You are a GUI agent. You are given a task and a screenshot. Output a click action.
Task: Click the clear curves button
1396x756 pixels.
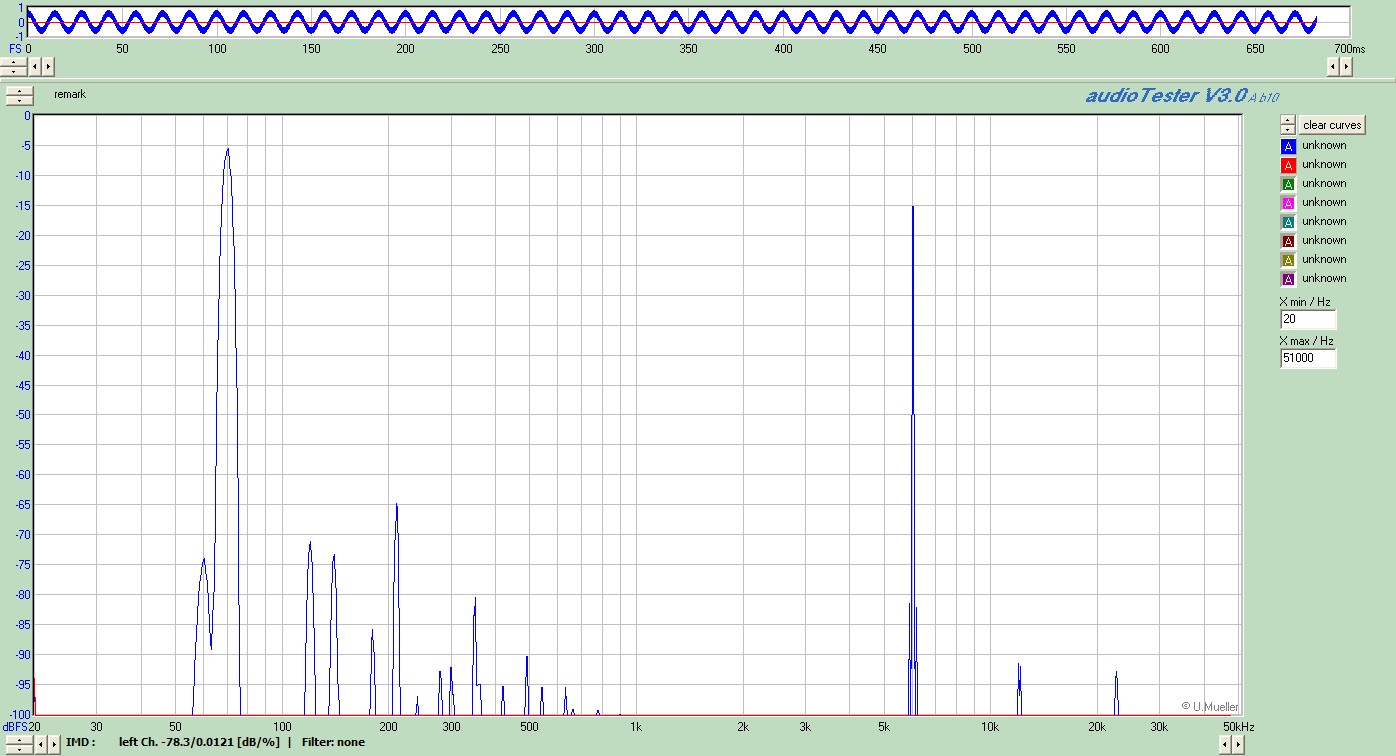[1332, 125]
